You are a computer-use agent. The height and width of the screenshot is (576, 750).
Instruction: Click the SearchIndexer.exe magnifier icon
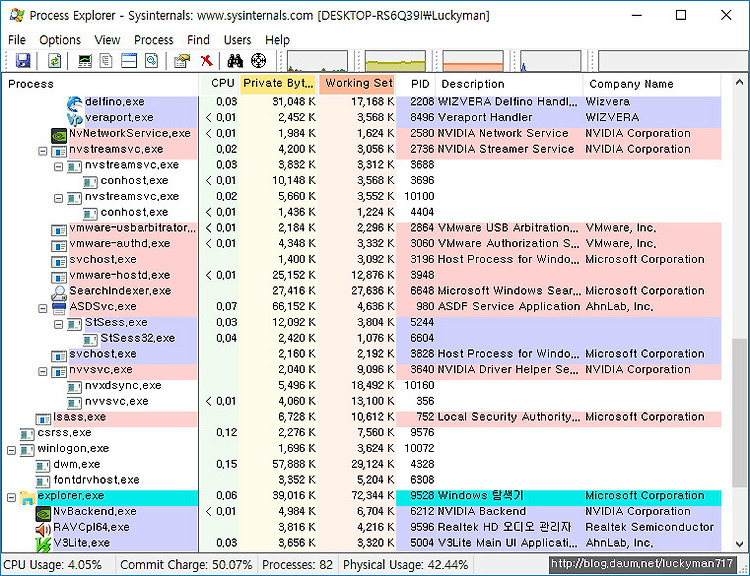coord(59,292)
